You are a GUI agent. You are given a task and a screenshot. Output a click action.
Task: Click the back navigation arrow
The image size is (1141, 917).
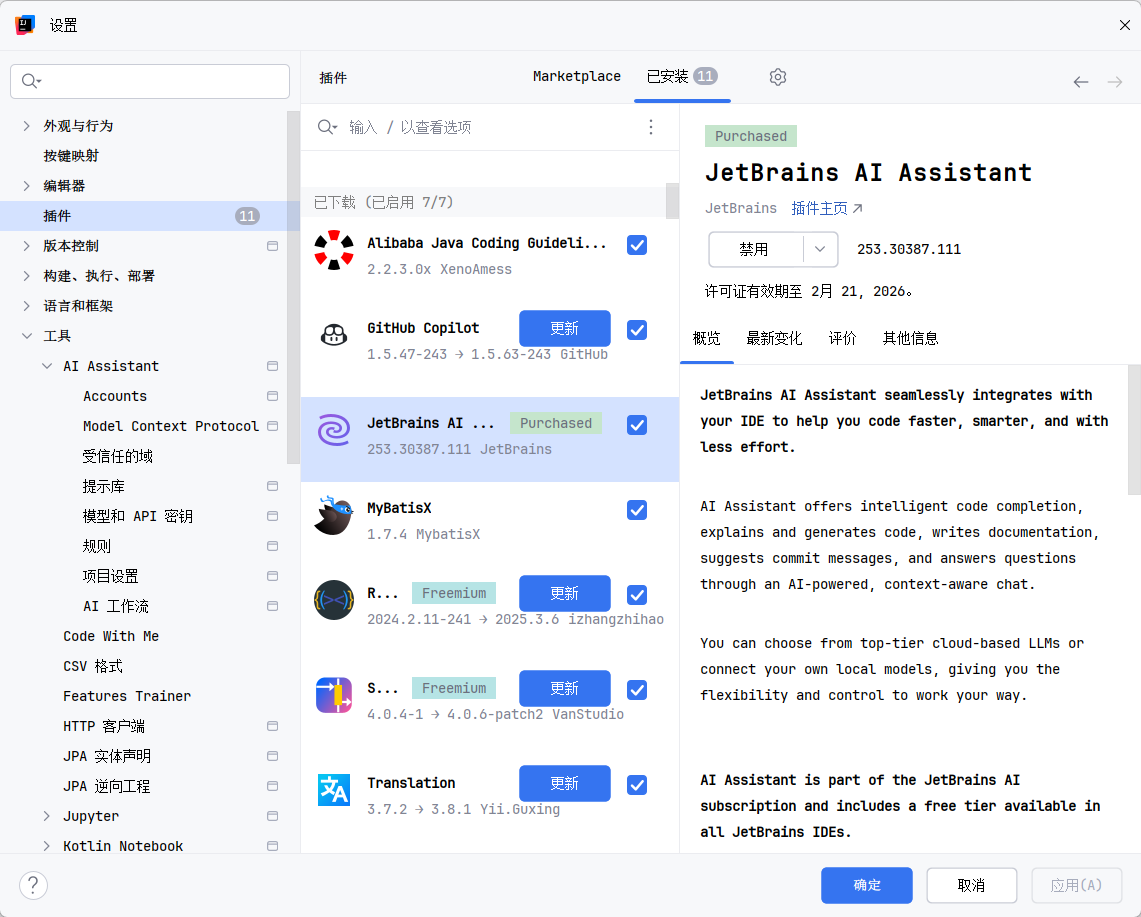[x=1080, y=82]
